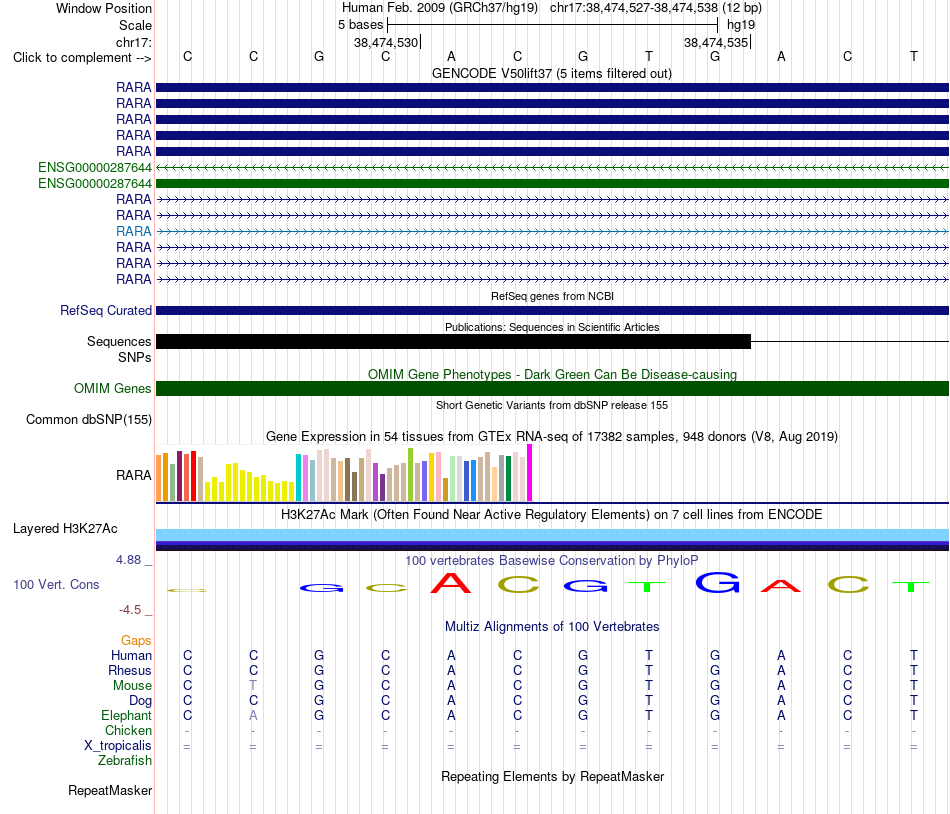Open the GENCODE V50lift37 track title
This screenshot has height=814, width=950.
pos(551,73)
